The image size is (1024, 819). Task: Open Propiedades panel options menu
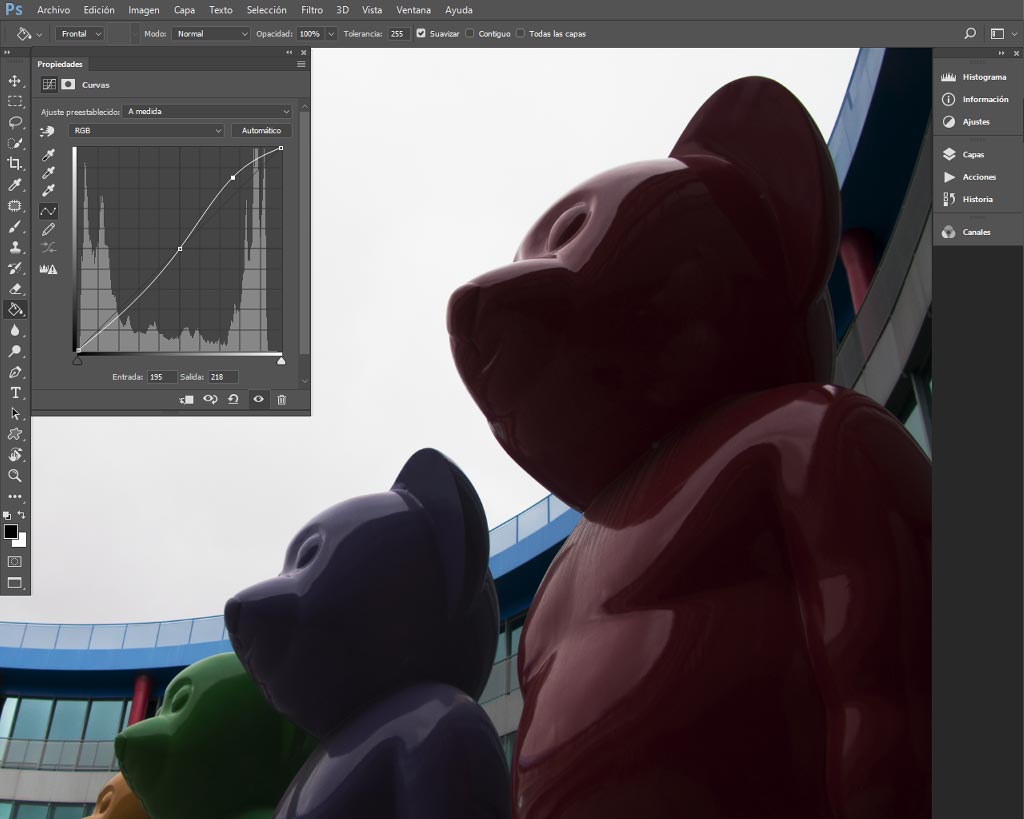point(301,64)
